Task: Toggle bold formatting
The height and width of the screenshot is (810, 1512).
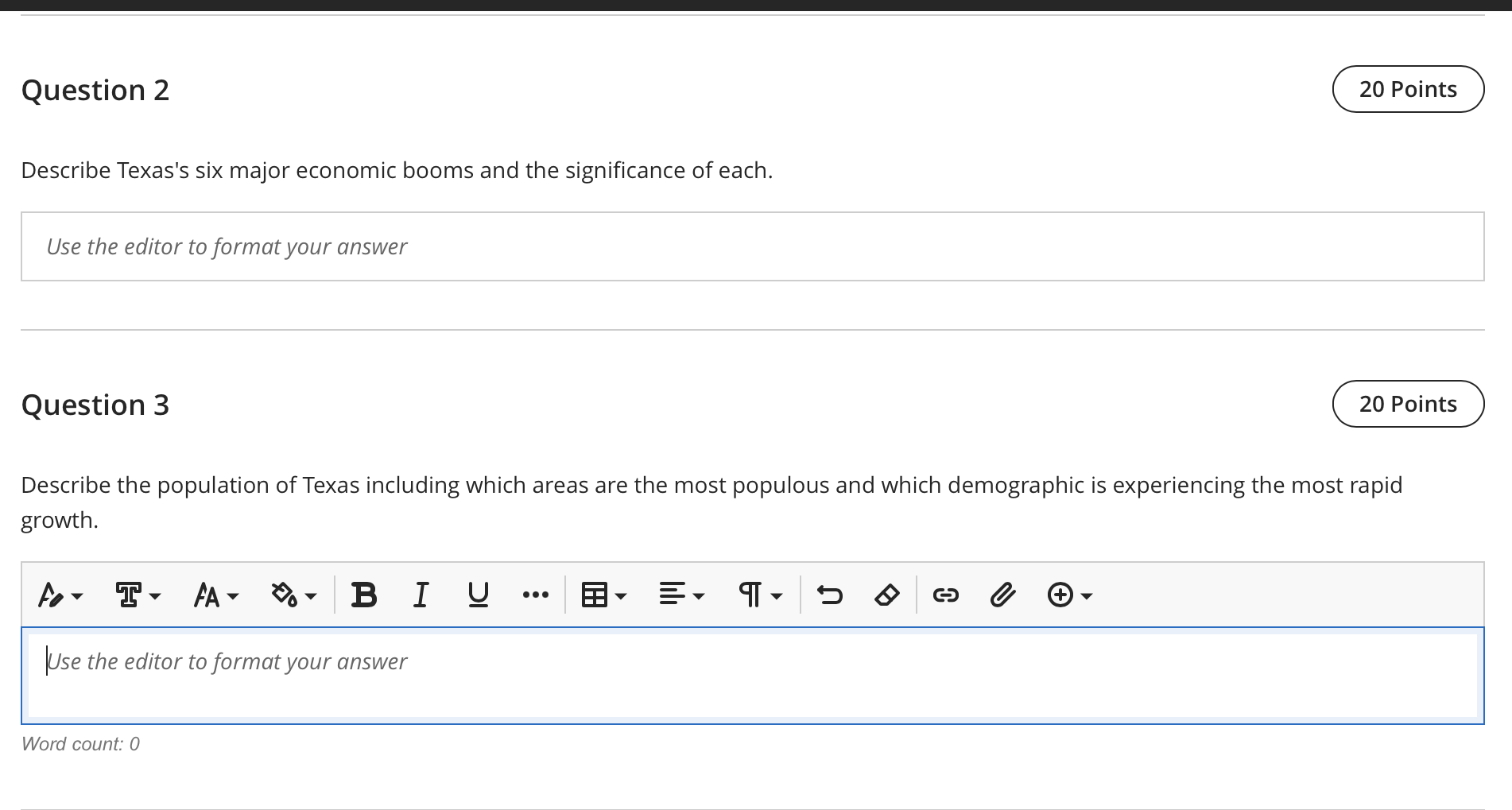Action: coord(364,595)
